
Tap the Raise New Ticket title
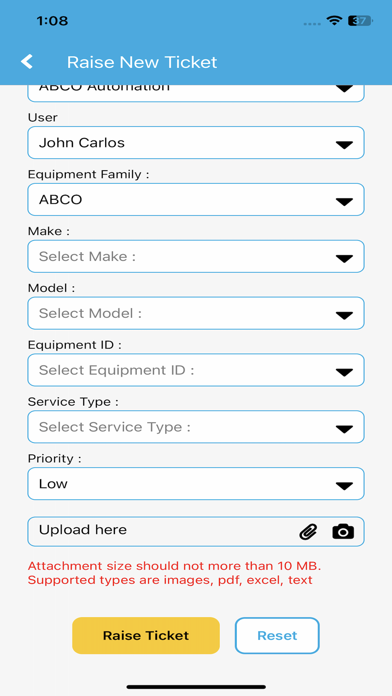tap(142, 62)
